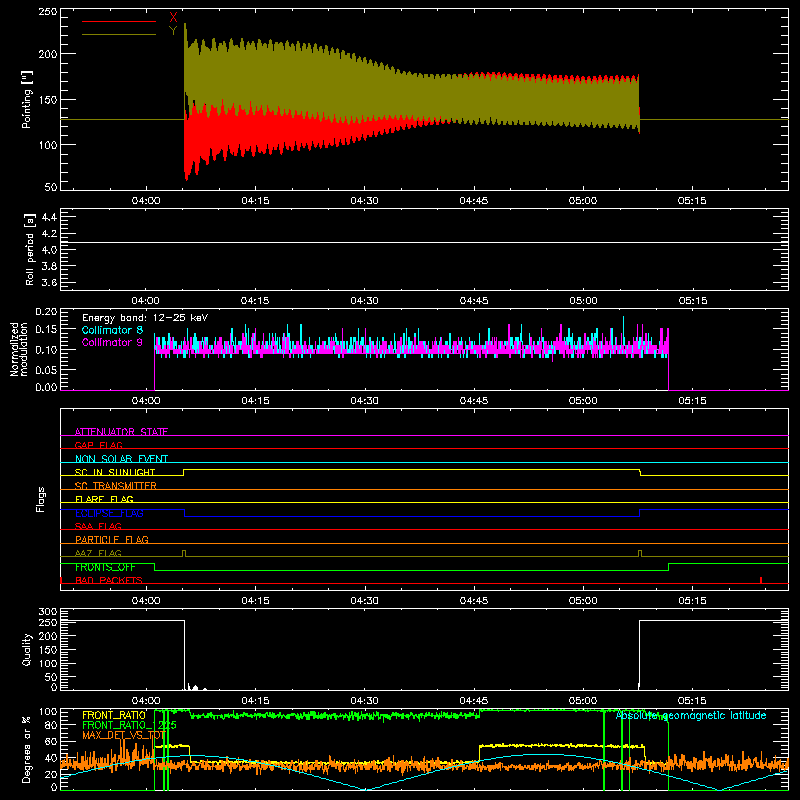This screenshot has width=800, height=800.
Task: Select the SC_IN_SUNLIGHT flag label
Action: click(115, 472)
